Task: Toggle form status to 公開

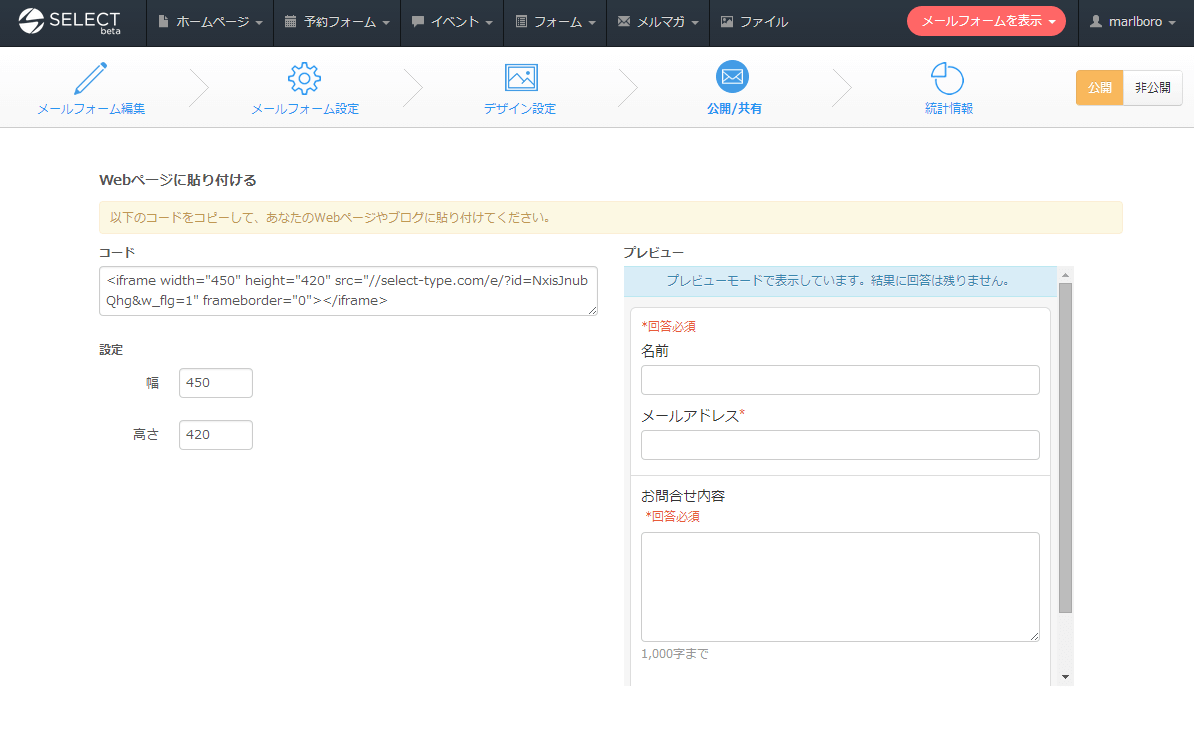Action: coord(1099,88)
